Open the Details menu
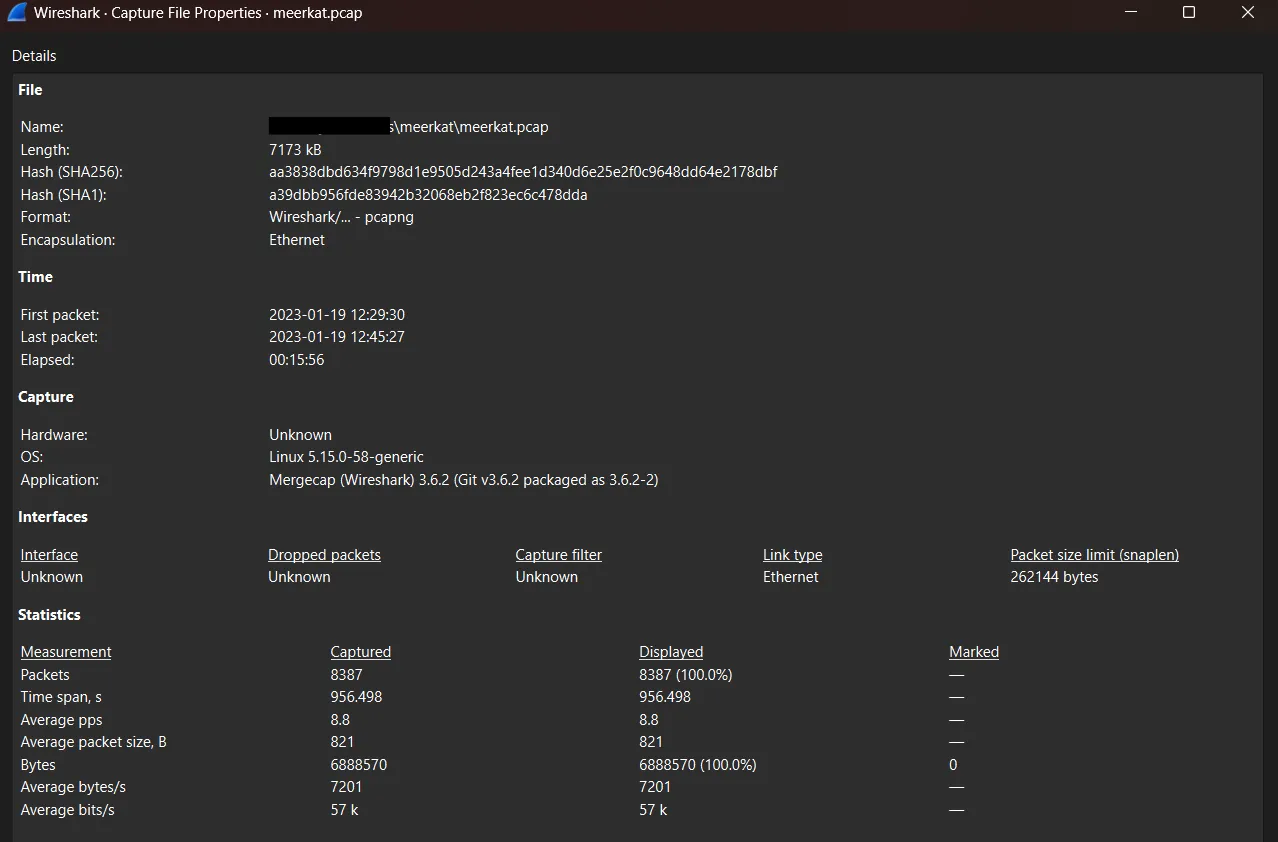The height and width of the screenshot is (842, 1278). (33, 56)
